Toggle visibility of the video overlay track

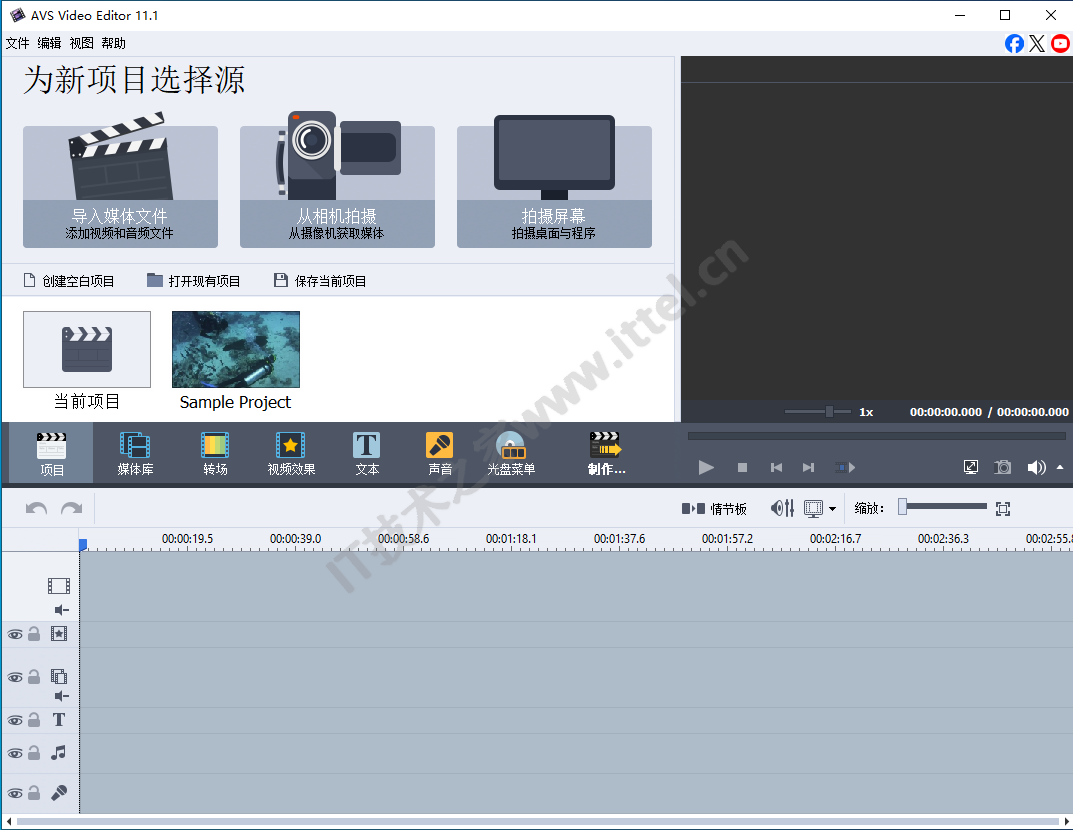(15, 677)
